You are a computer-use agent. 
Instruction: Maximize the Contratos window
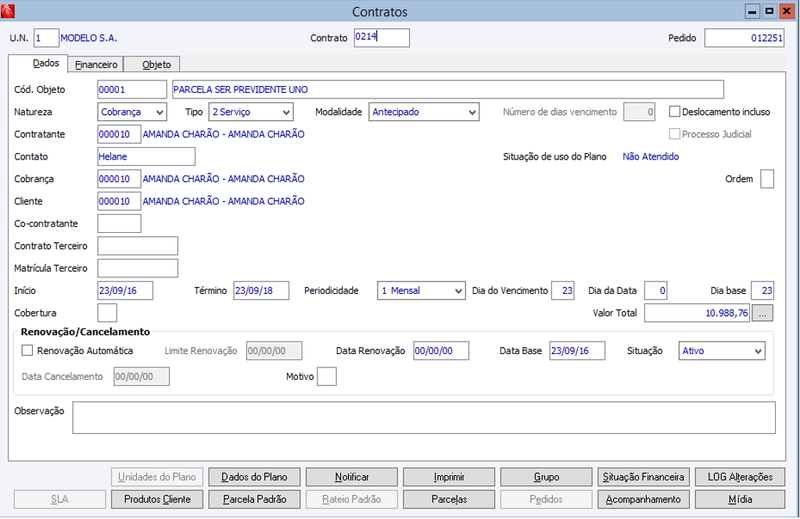[769, 11]
